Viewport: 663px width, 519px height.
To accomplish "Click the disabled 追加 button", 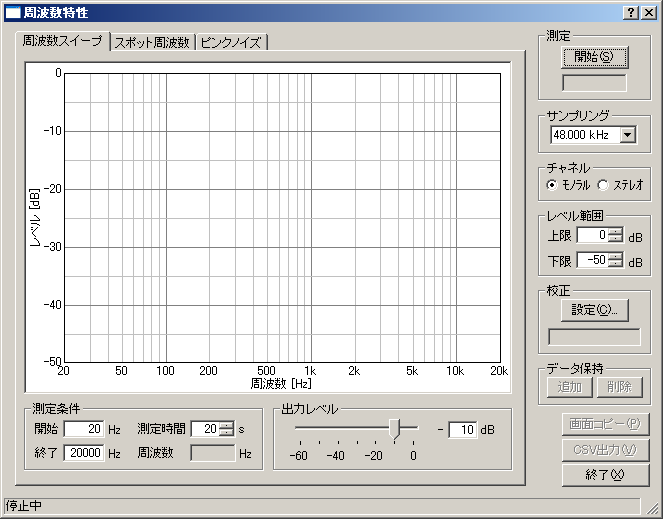I will pyautogui.click(x=569, y=387).
